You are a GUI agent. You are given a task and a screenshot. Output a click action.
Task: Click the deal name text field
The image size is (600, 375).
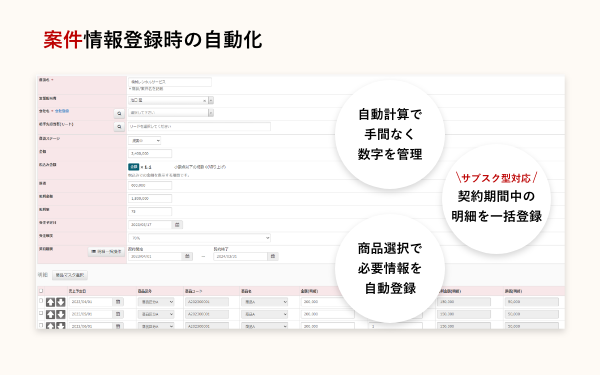170,82
